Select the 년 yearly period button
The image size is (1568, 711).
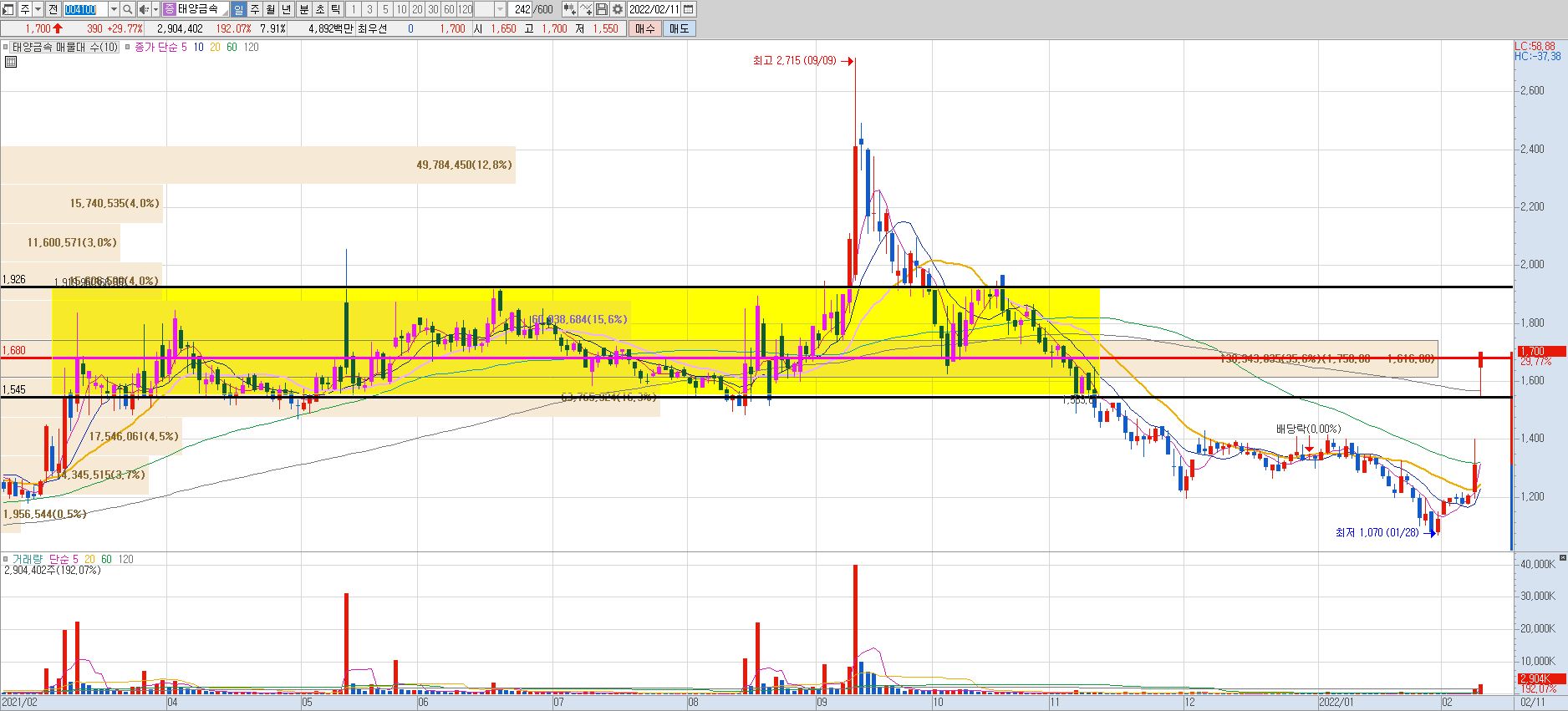click(287, 9)
